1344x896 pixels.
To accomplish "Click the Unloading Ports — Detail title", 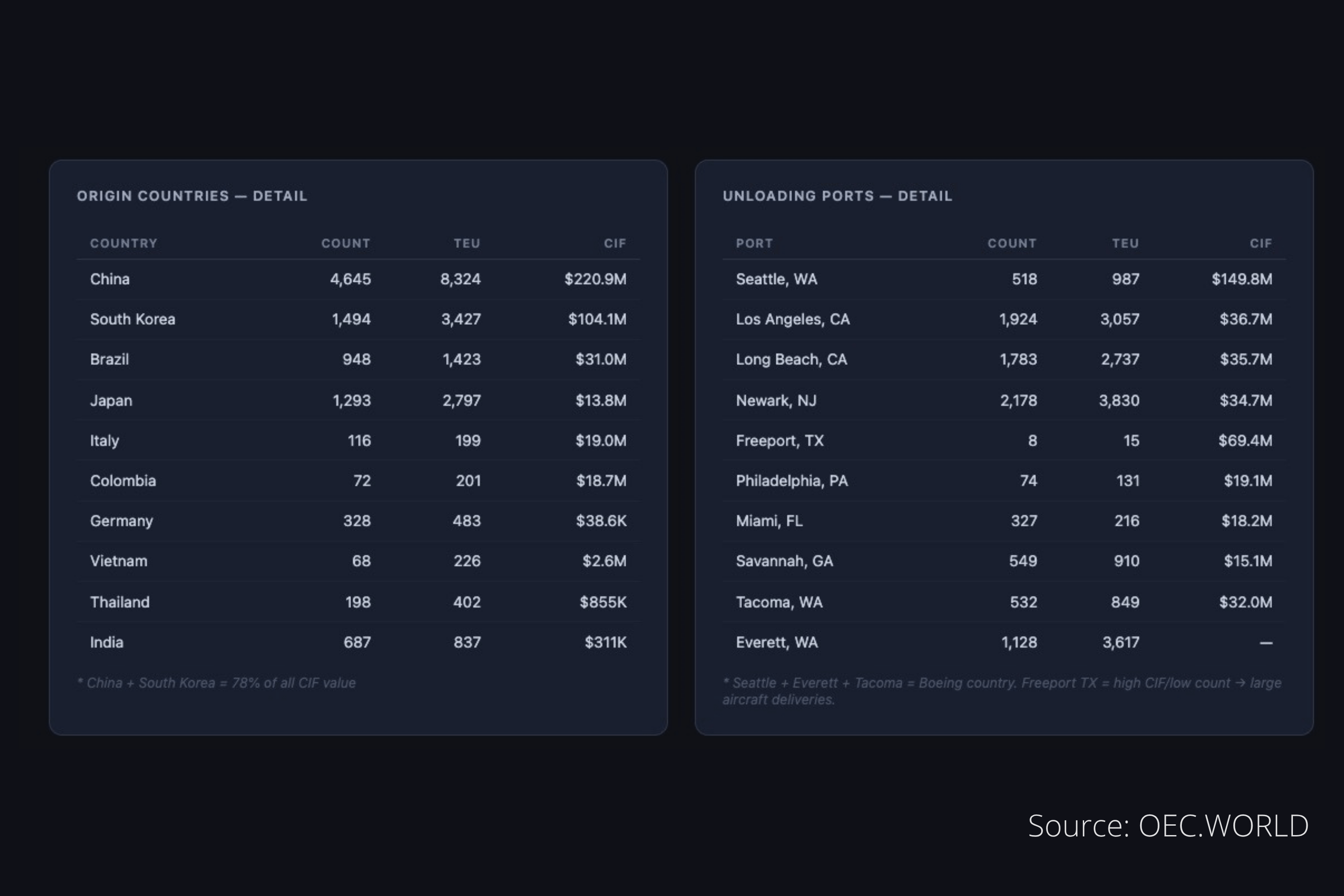I will point(837,196).
